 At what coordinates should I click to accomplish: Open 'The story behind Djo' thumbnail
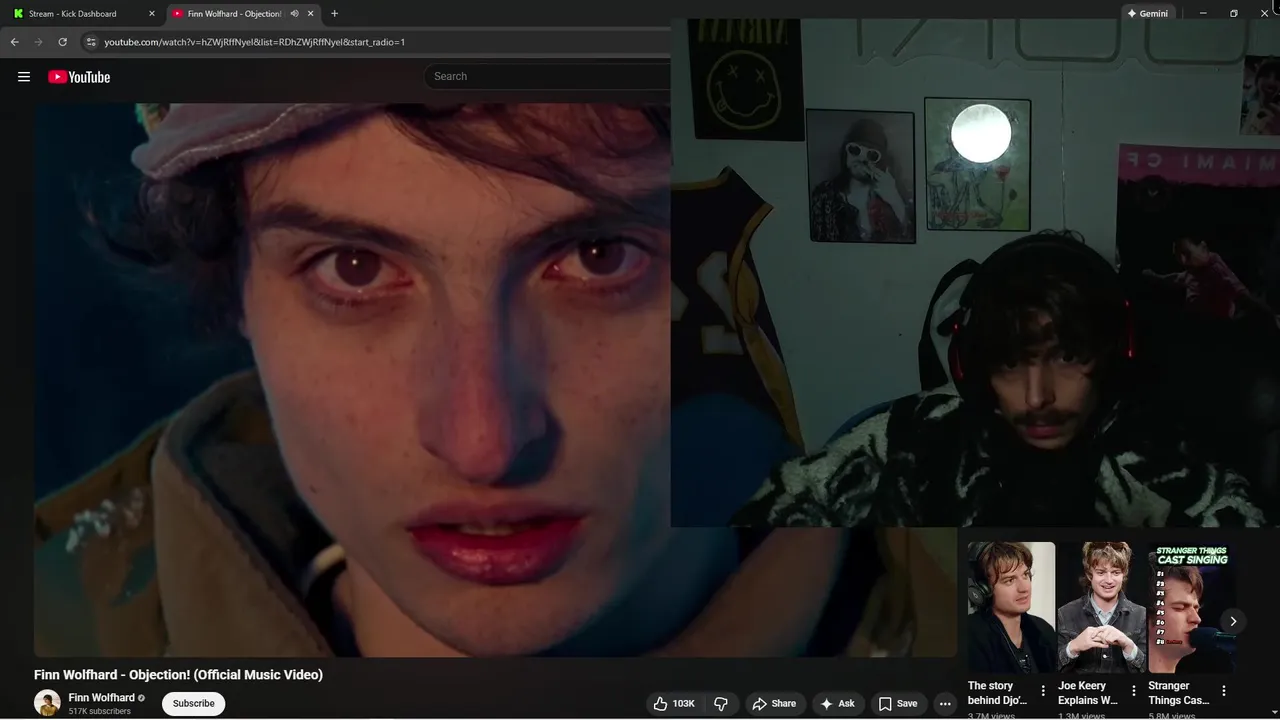click(1011, 607)
